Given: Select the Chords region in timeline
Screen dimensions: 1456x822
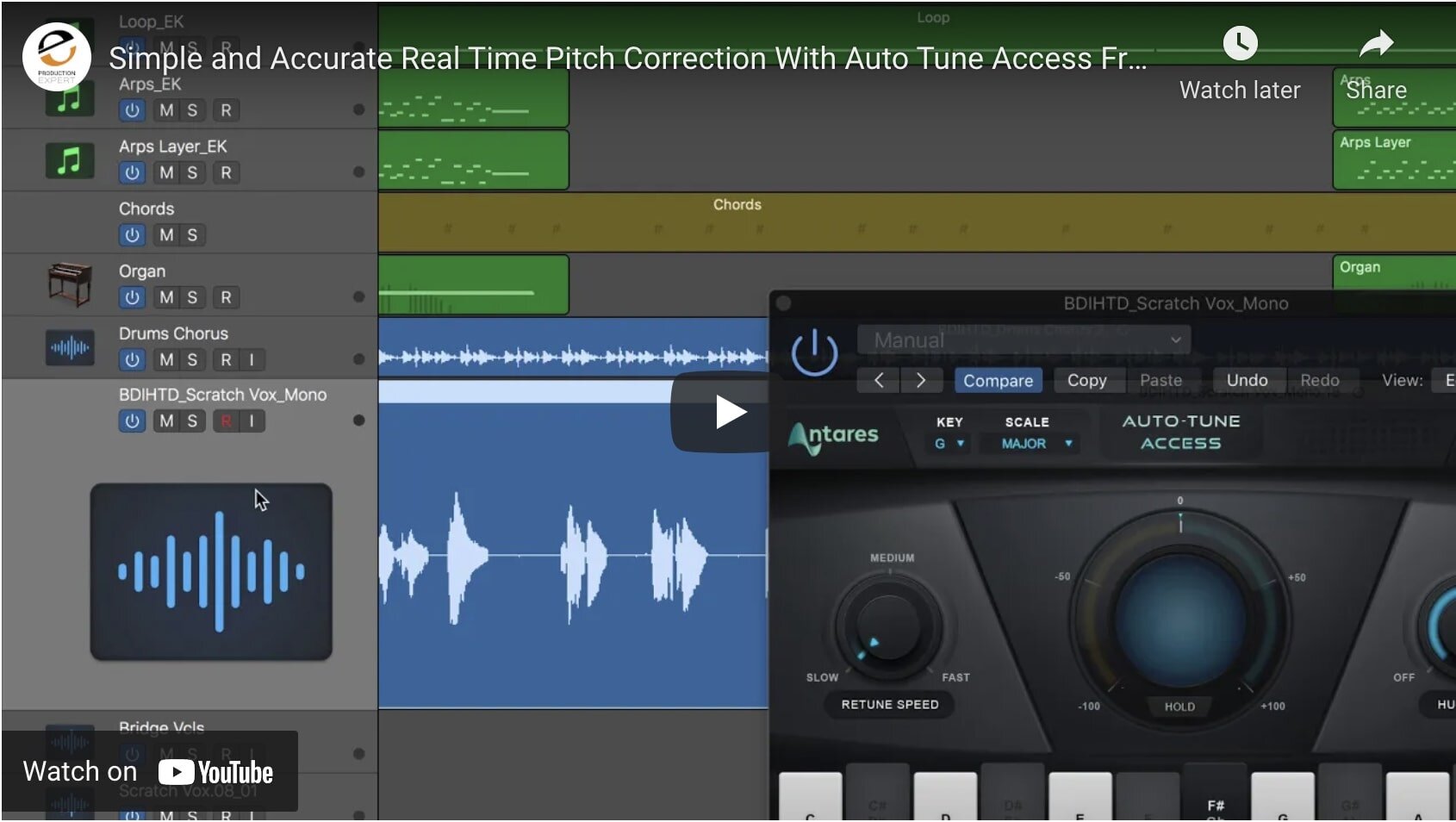Looking at the screenshot, I should 917,221.
